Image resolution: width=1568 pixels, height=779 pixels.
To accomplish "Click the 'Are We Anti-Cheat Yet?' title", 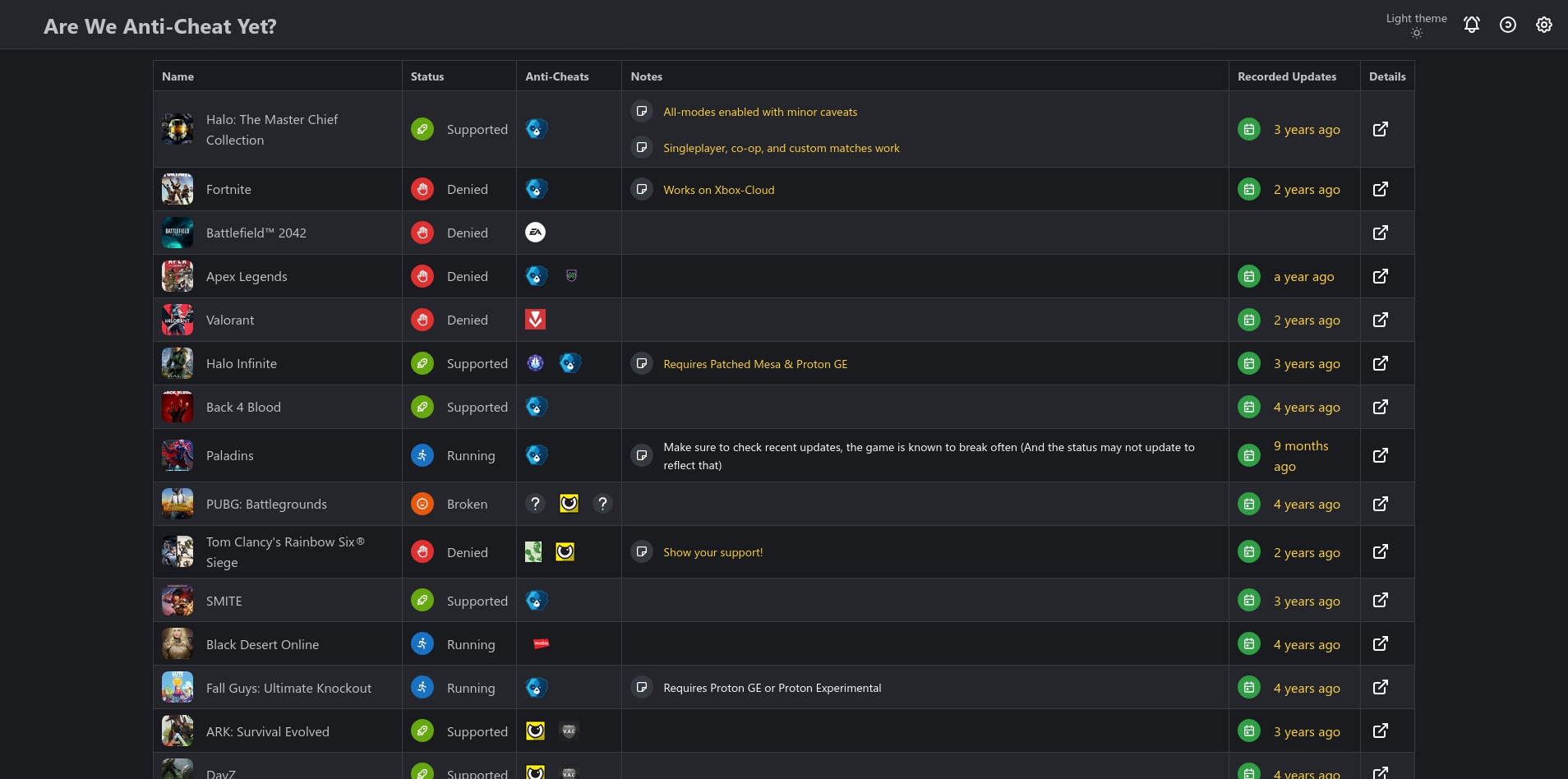I will (160, 26).
